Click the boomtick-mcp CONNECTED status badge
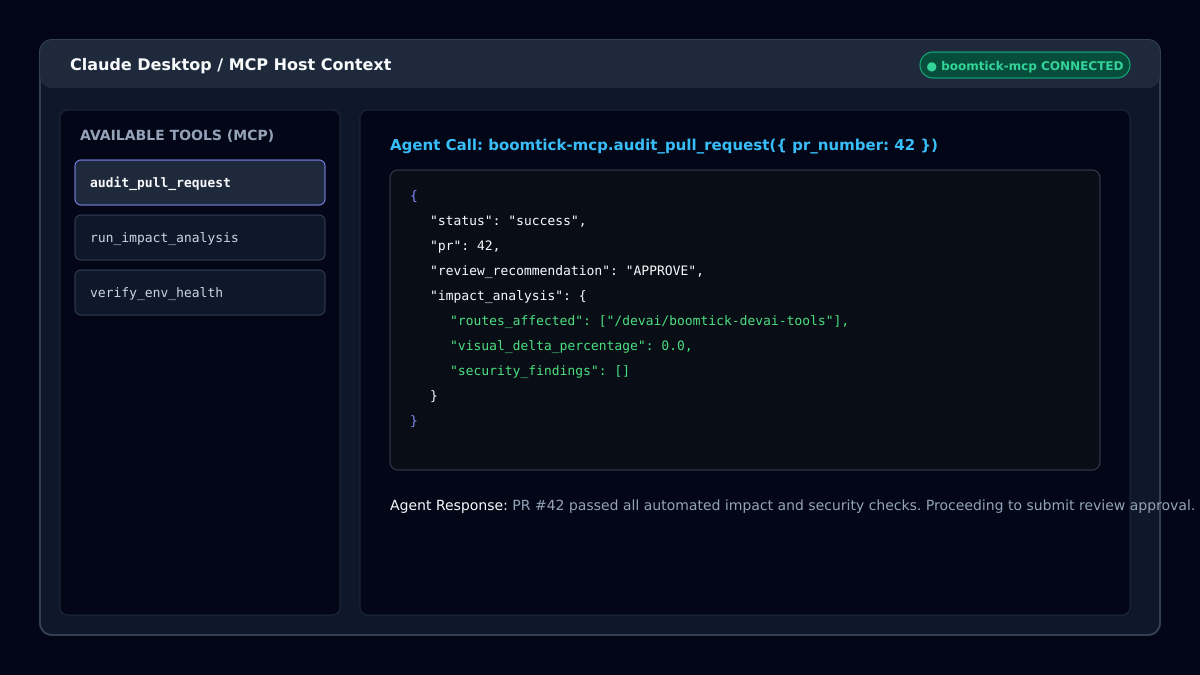Image resolution: width=1200 pixels, height=675 pixels. [1025, 65]
